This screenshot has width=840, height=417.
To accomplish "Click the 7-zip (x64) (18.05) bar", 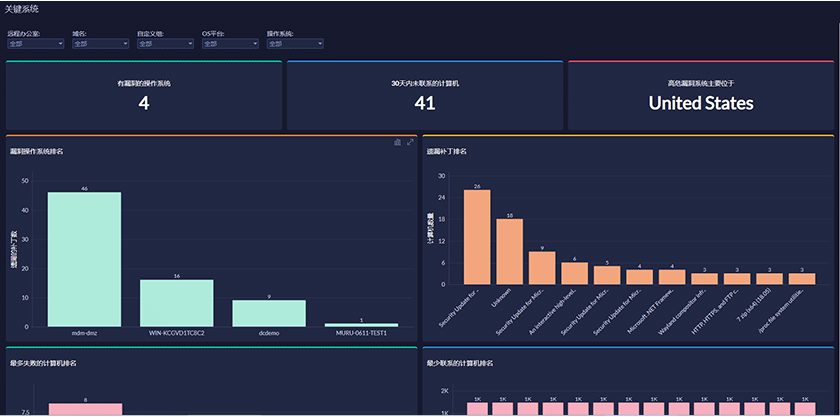I will [770, 279].
